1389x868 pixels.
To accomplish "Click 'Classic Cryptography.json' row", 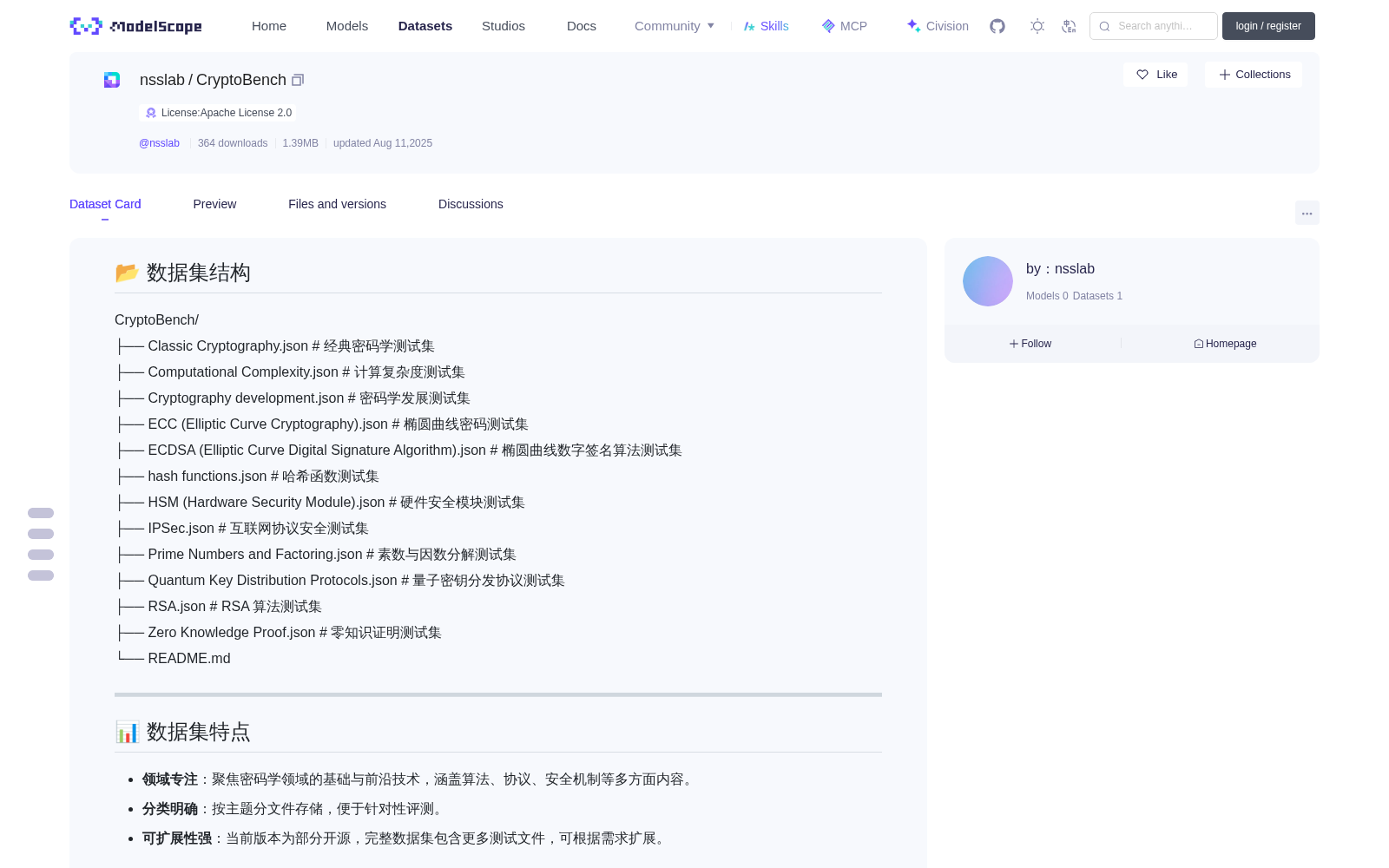I will point(275,346).
